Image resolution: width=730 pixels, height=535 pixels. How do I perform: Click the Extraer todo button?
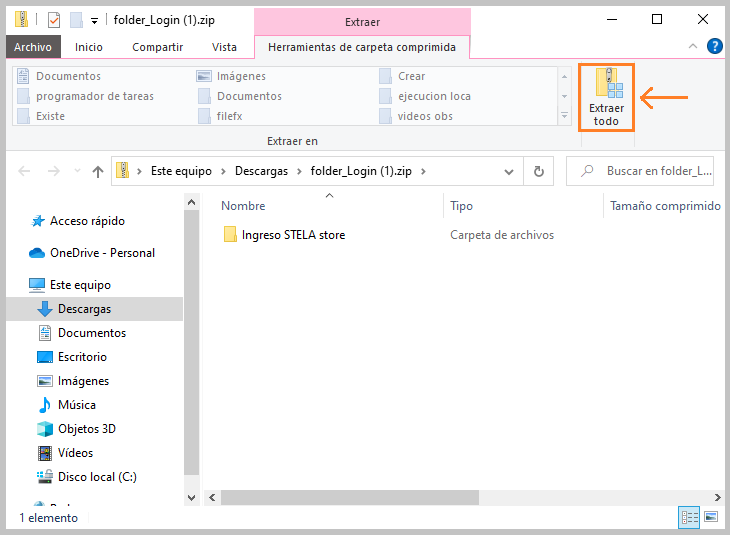click(606, 97)
